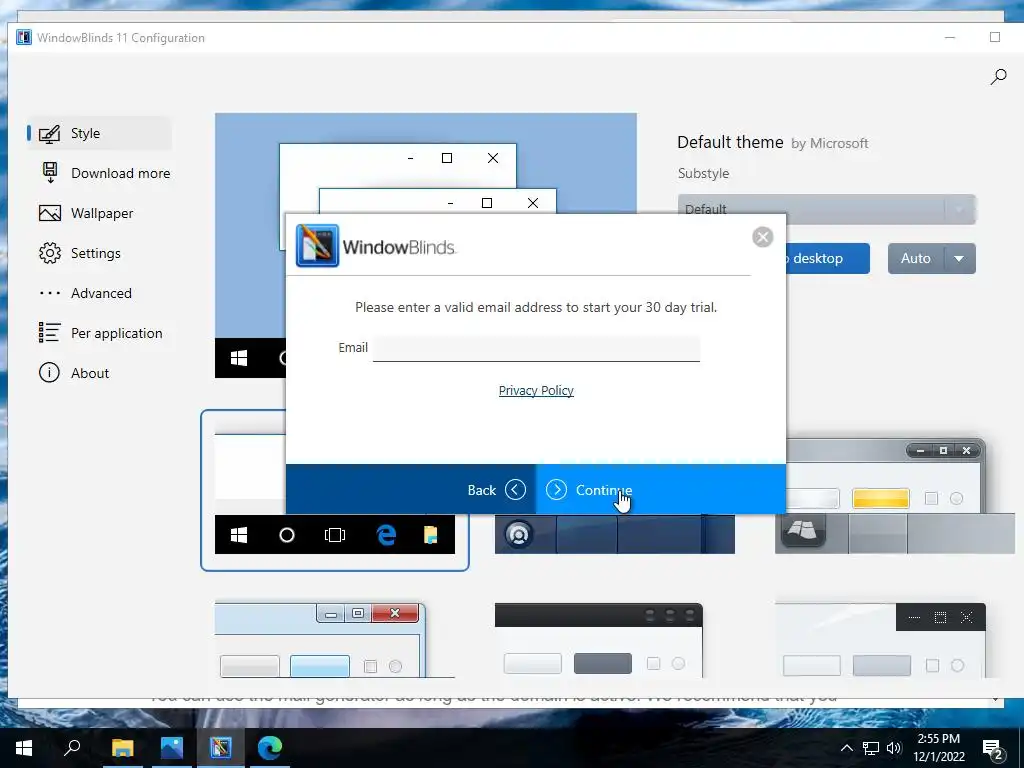
Task: Click Continue to start trial
Action: 661,490
